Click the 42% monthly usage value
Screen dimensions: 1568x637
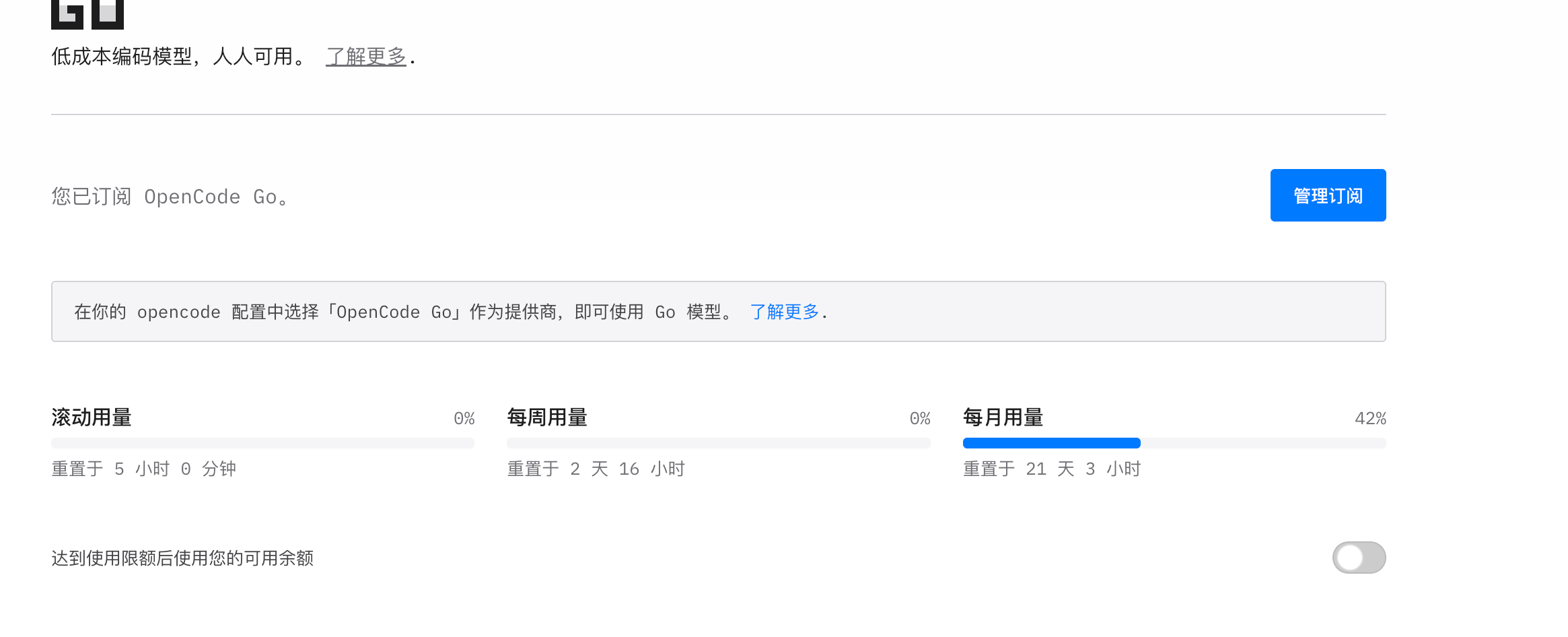1370,419
